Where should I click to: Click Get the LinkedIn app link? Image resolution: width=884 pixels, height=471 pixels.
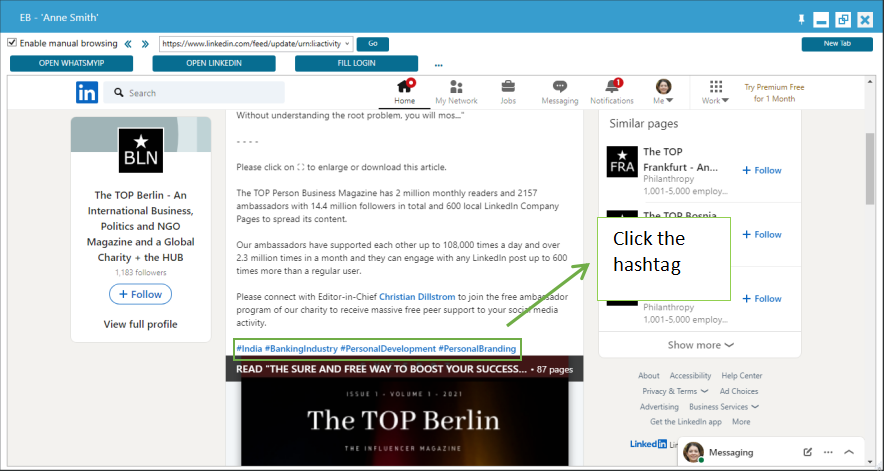(x=686, y=421)
